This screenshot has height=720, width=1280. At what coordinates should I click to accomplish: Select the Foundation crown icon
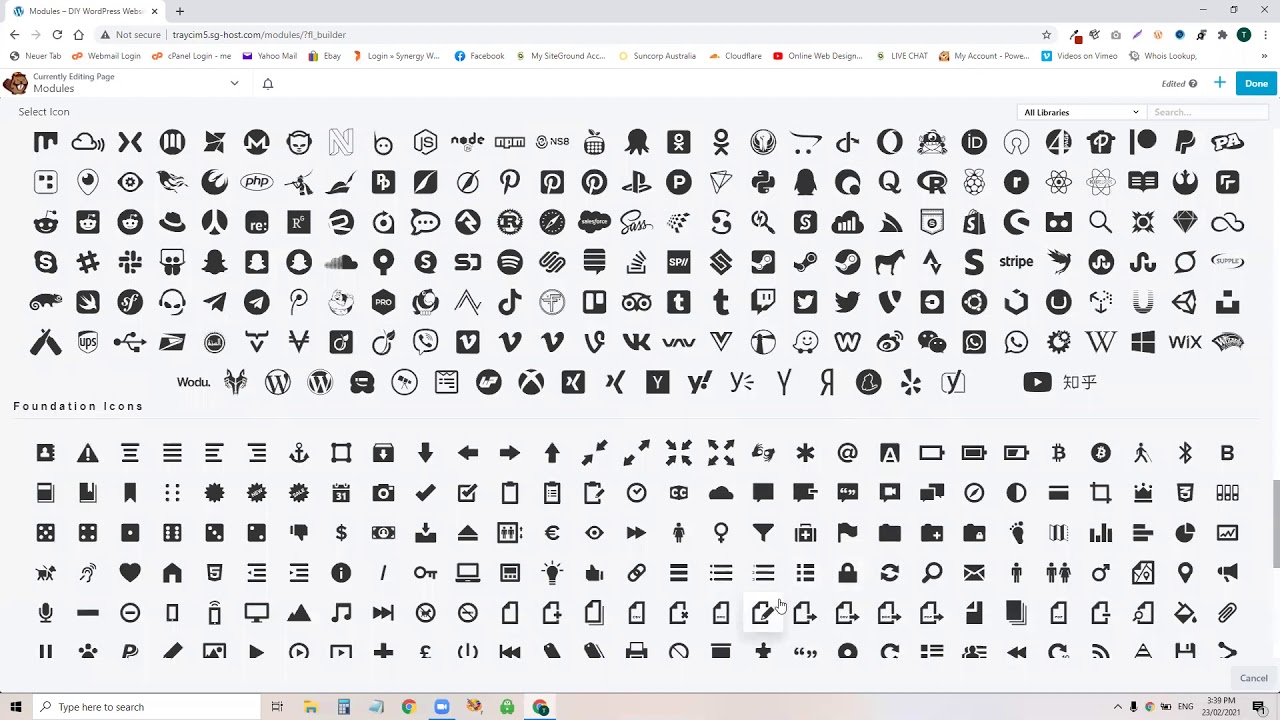tap(1143, 493)
